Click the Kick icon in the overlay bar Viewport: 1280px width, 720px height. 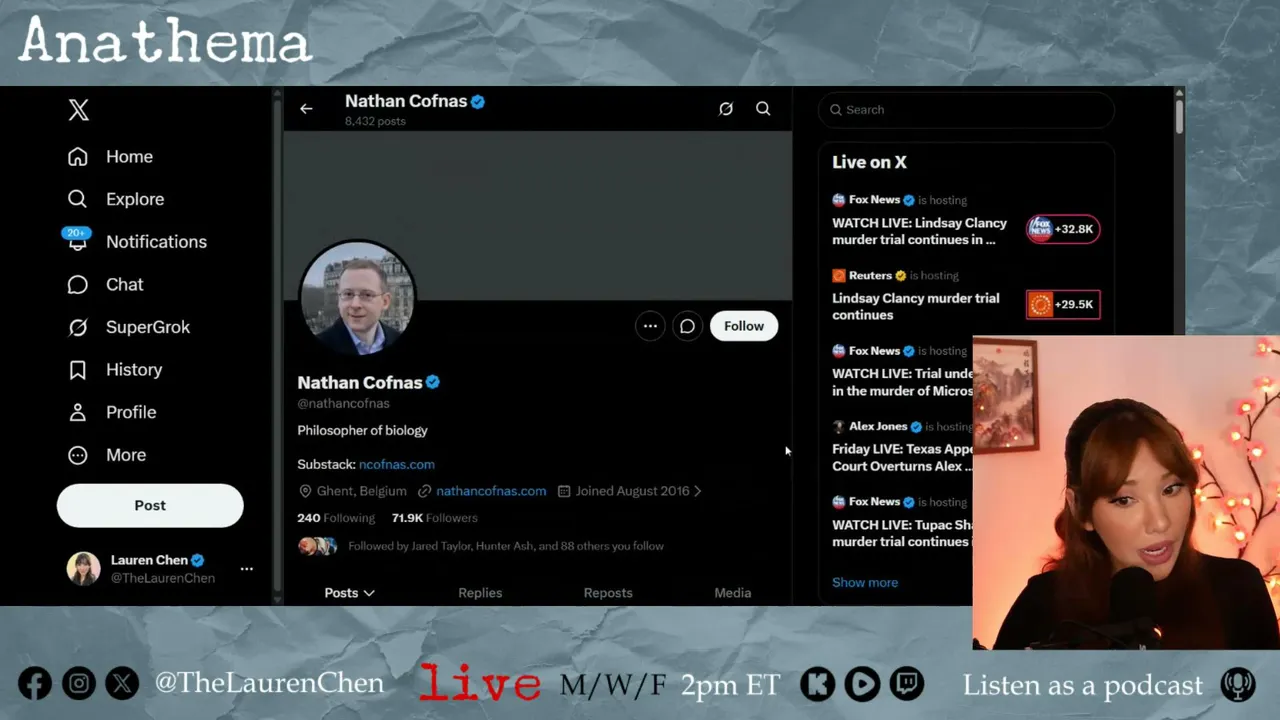click(818, 684)
